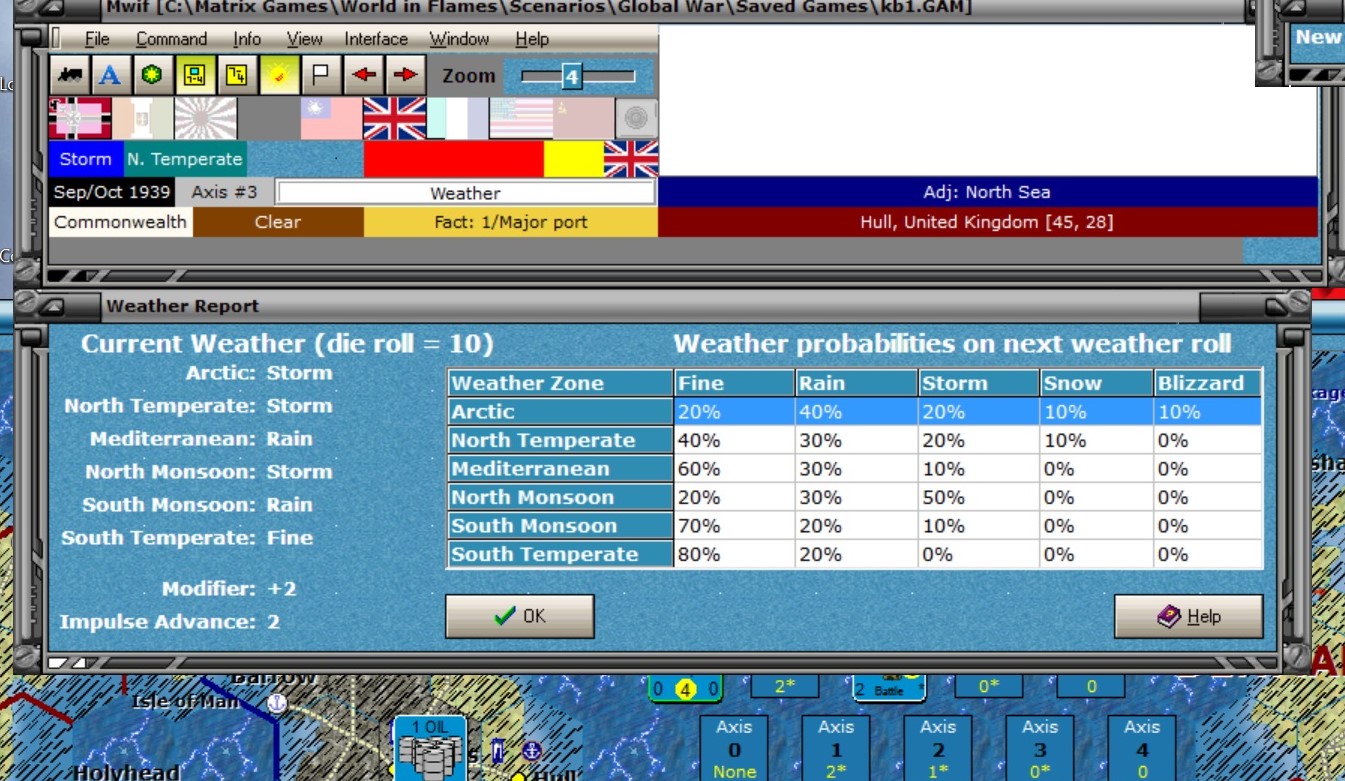Click the Fact: 1/Major port label

[511, 222]
